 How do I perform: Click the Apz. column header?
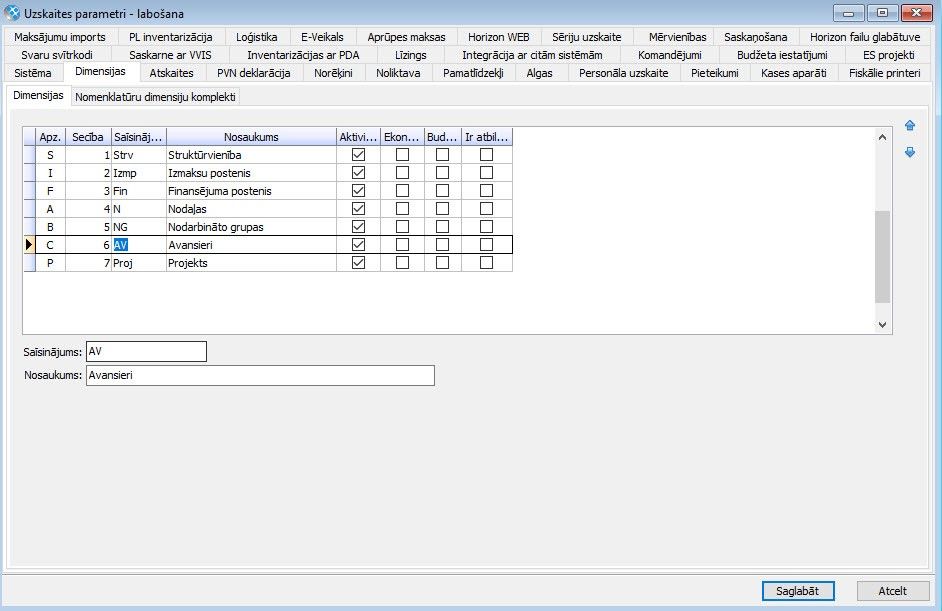coord(50,137)
